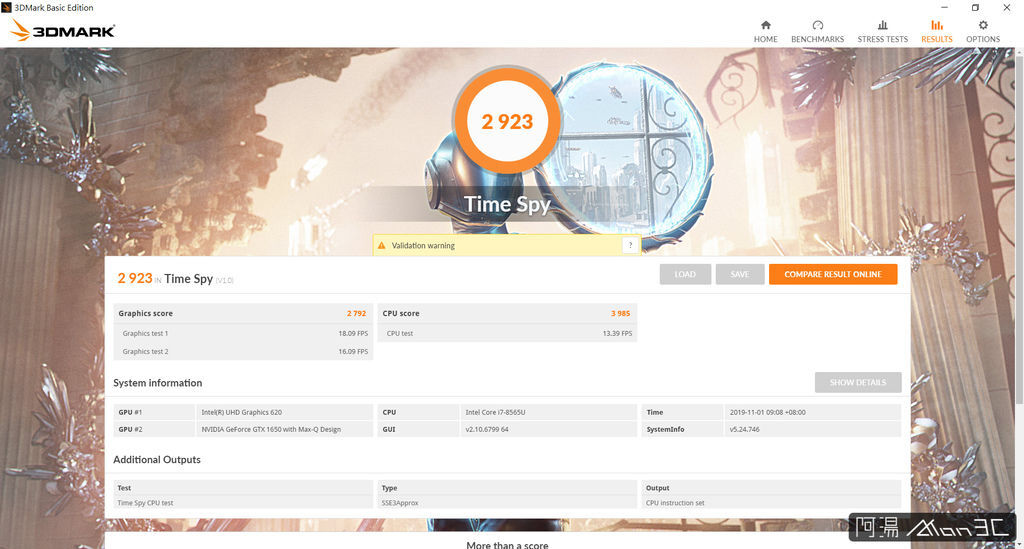Select the CPU score value 3 985
1024x549 pixels.
coord(620,313)
